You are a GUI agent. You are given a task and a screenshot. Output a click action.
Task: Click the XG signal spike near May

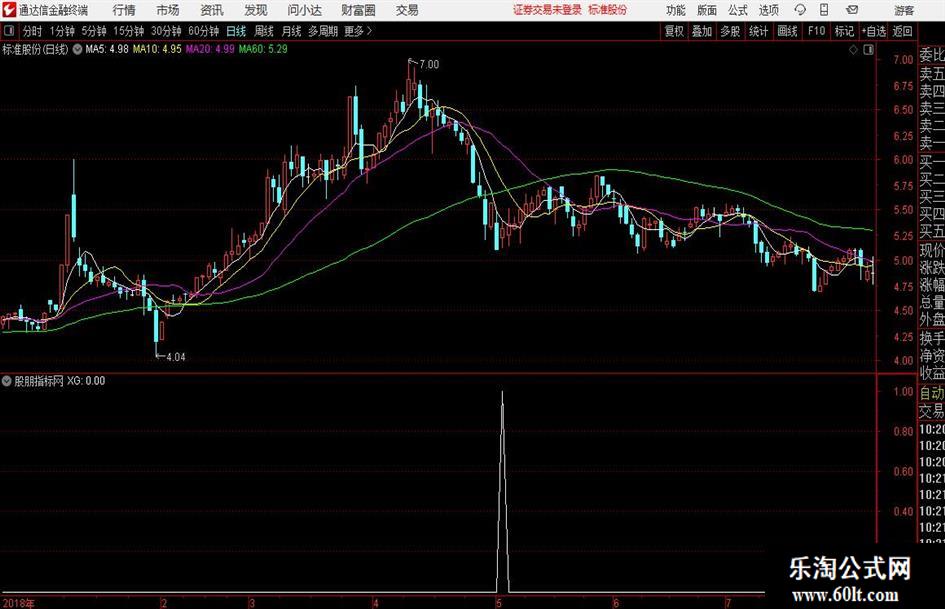503,491
